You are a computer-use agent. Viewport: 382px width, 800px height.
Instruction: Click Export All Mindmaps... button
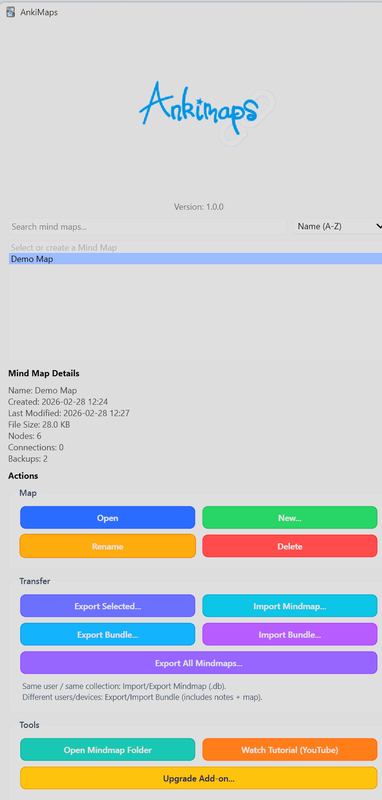(198, 663)
